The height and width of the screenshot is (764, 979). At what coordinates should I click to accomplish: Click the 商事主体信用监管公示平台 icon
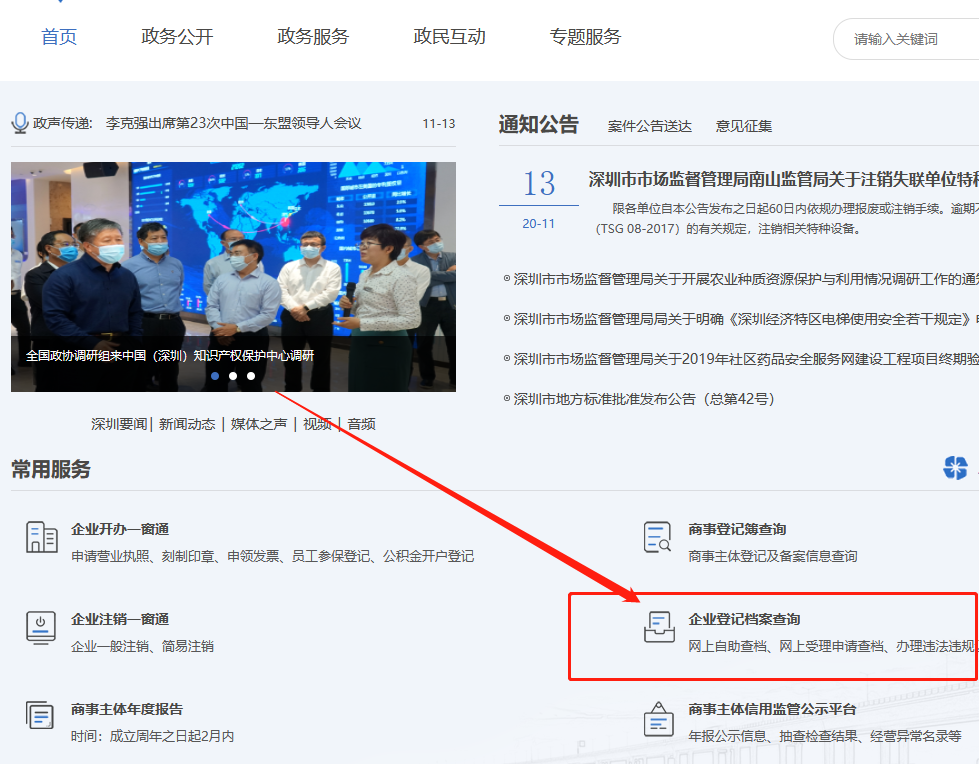click(658, 718)
